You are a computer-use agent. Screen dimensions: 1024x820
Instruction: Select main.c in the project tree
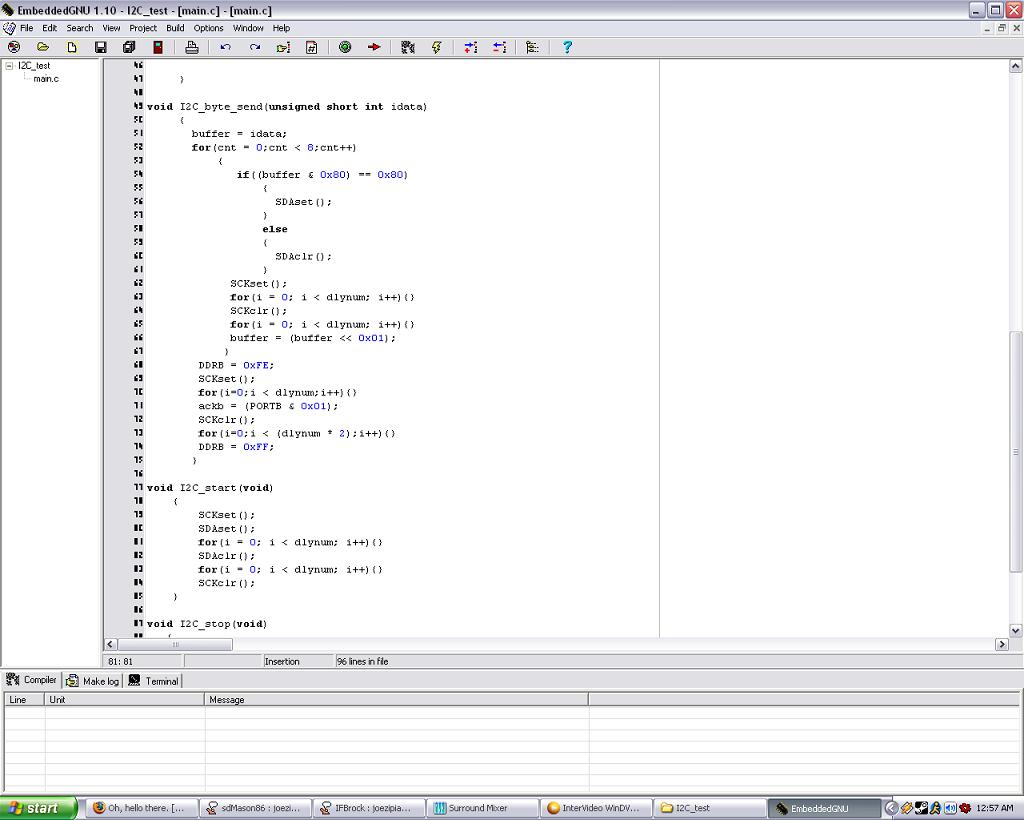click(x=46, y=79)
